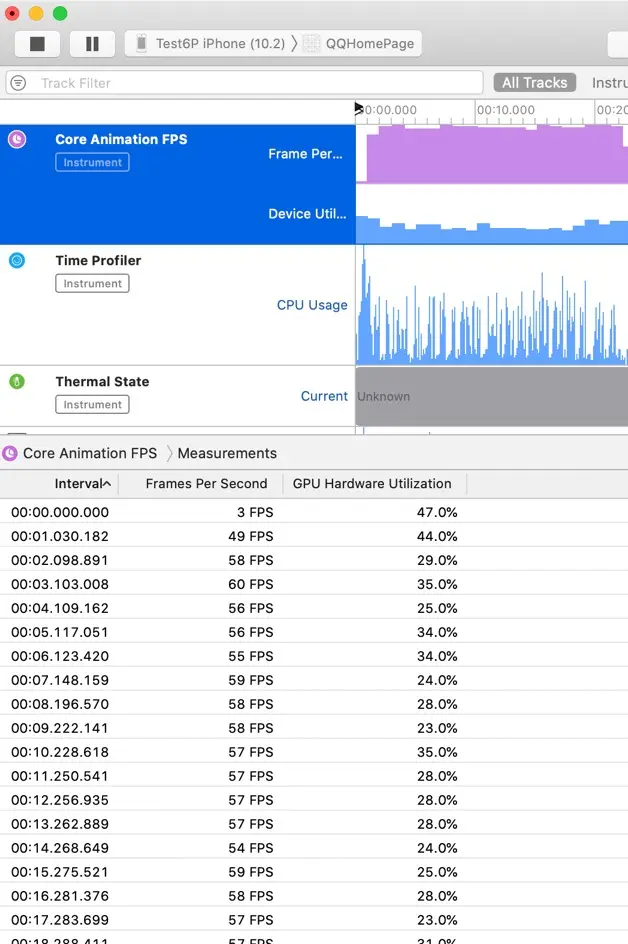Click the Instrument badge under Time Profiler
This screenshot has width=628, height=944.
(x=92, y=284)
